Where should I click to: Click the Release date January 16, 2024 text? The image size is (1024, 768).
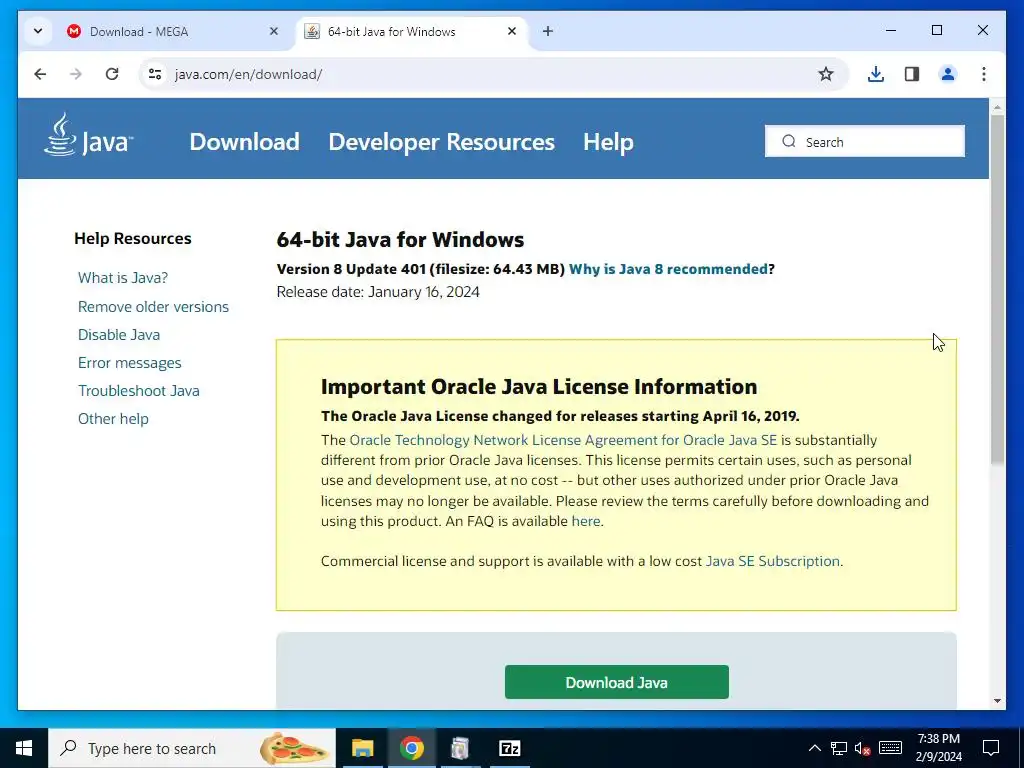[x=378, y=292]
